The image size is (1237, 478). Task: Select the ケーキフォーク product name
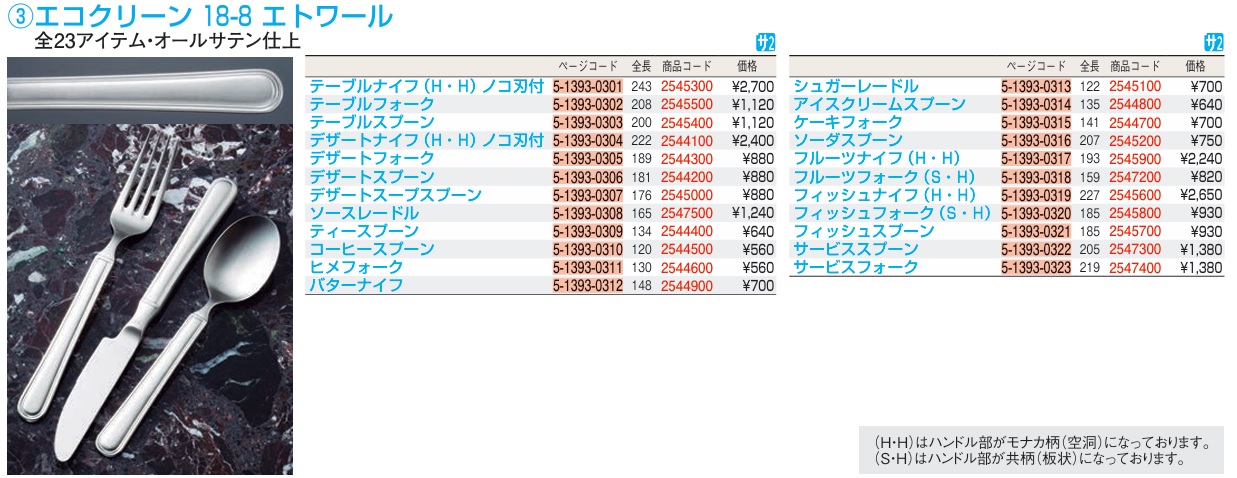pyautogui.click(x=847, y=123)
